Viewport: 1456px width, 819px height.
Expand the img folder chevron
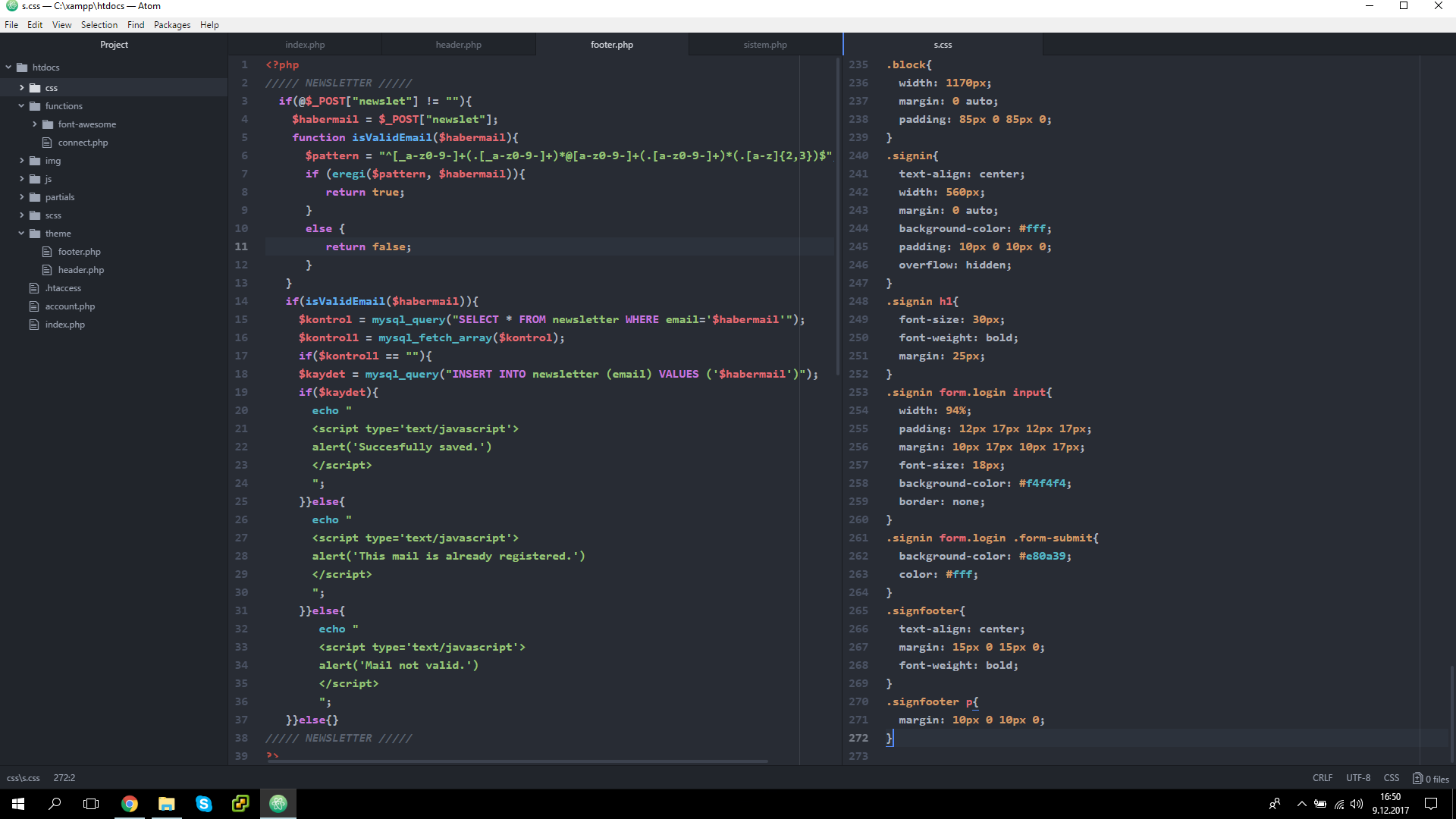coord(22,161)
